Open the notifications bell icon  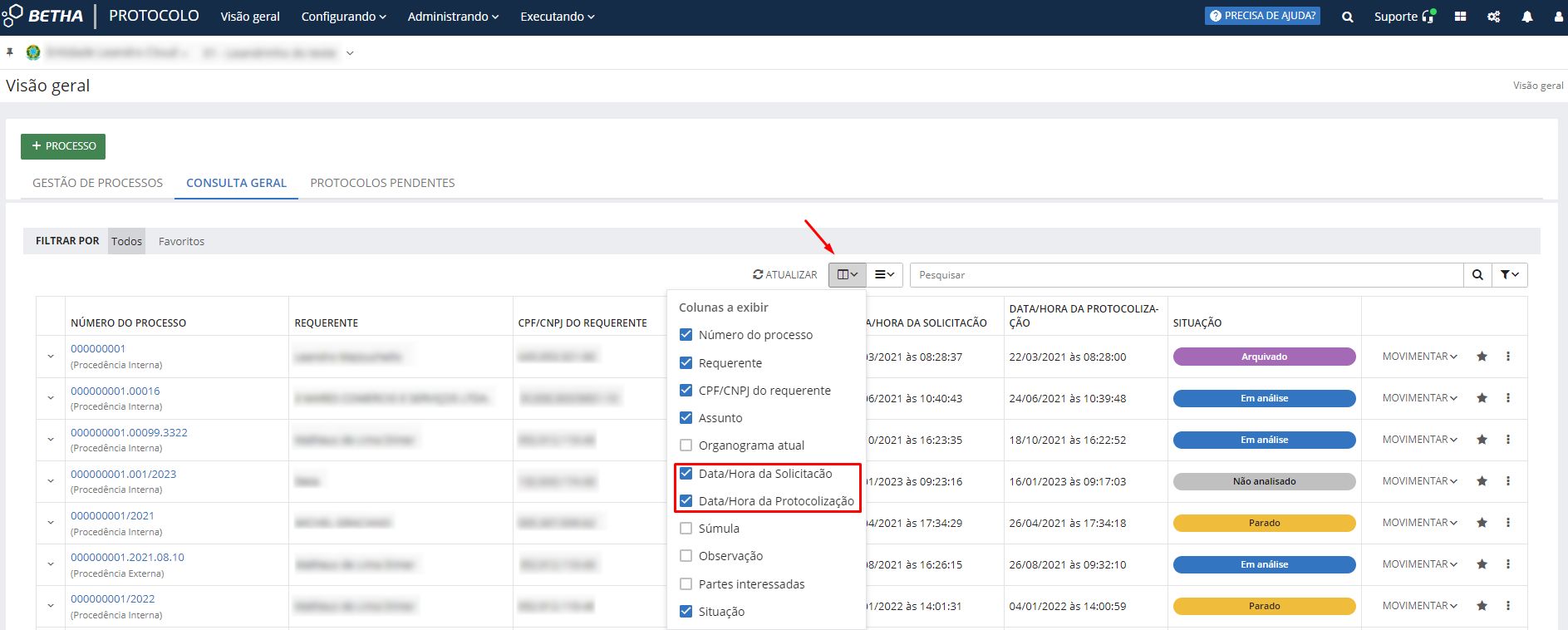click(x=1527, y=17)
